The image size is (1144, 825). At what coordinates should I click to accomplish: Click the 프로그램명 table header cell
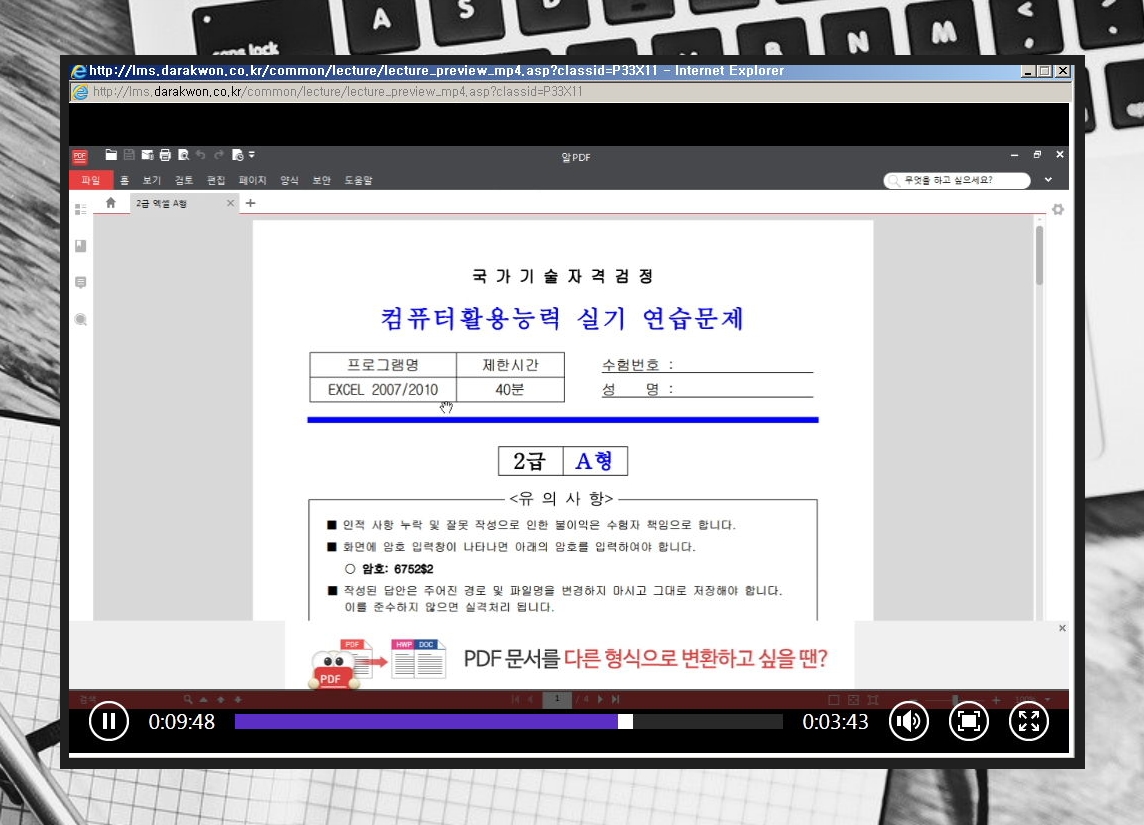click(x=383, y=365)
